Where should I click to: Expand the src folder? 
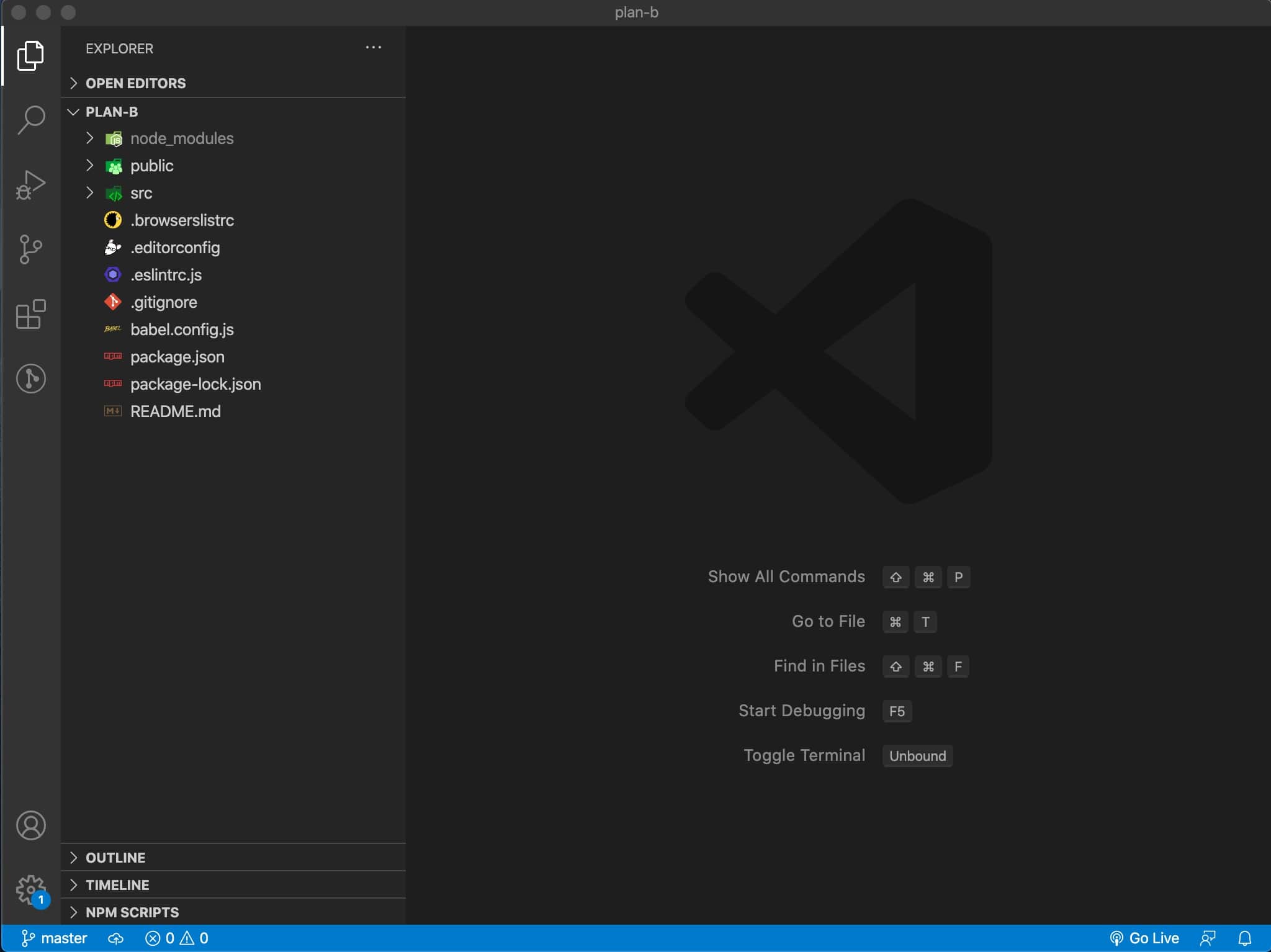[x=141, y=193]
